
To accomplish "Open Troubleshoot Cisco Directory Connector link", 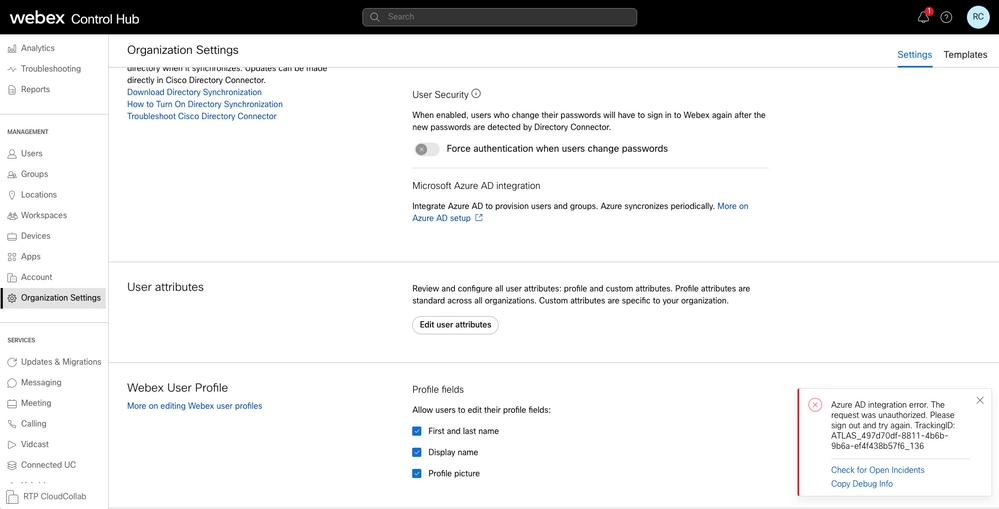I will coord(201,117).
